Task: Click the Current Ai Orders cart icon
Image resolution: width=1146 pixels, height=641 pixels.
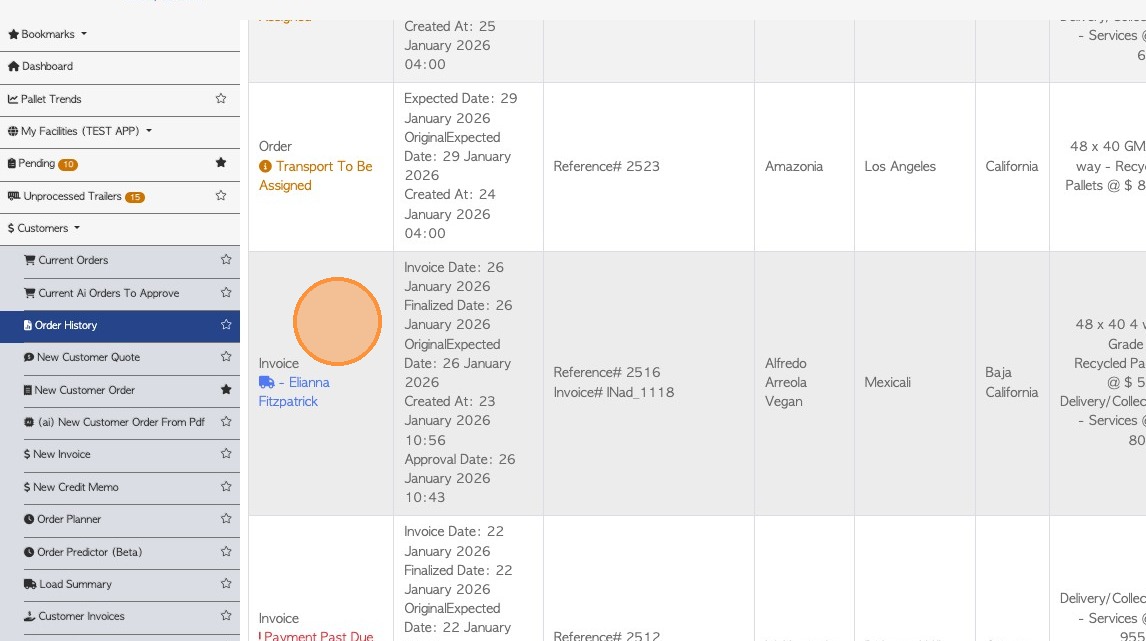Action: (x=29, y=293)
